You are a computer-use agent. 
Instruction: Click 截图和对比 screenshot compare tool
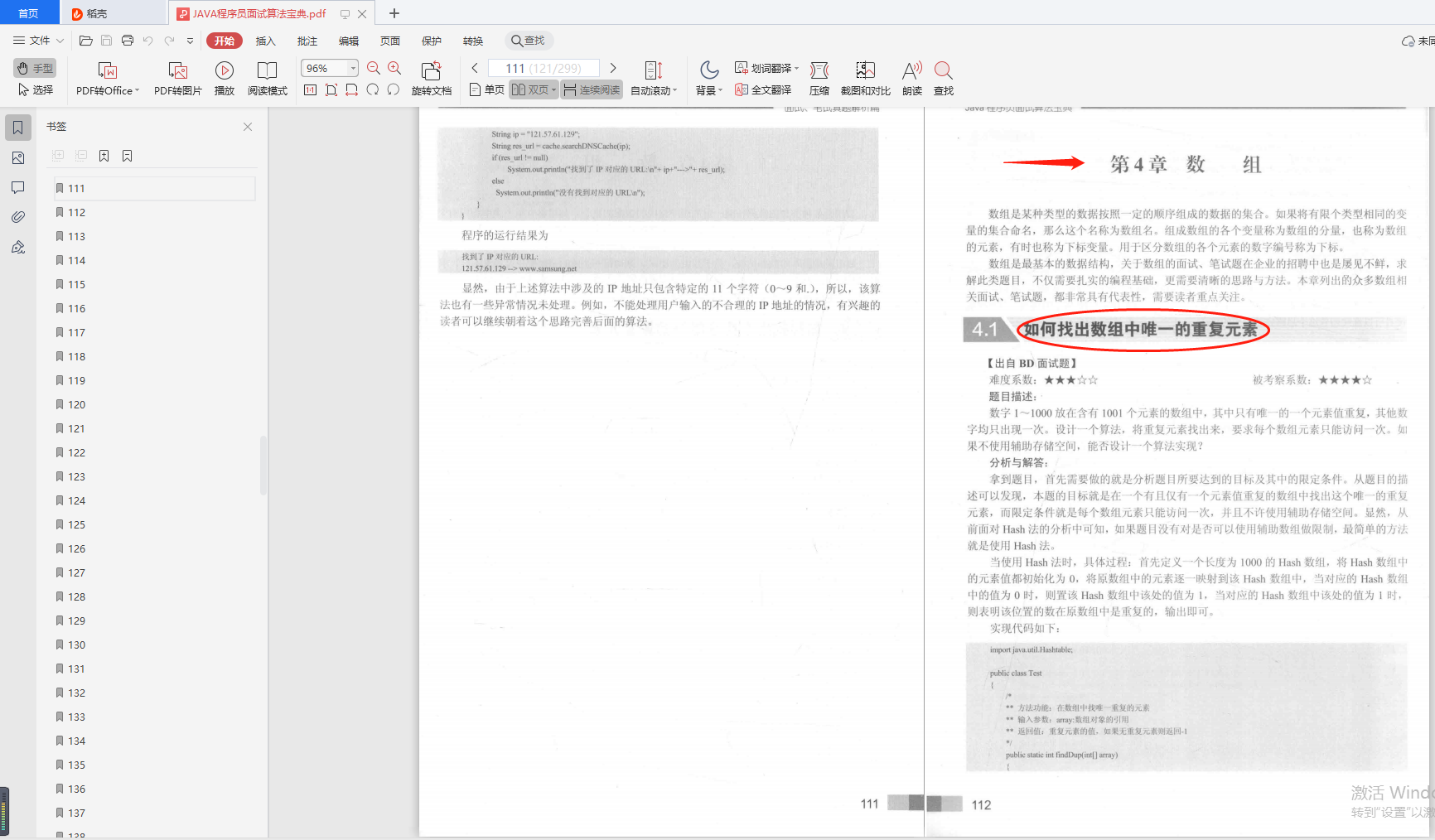coord(865,80)
